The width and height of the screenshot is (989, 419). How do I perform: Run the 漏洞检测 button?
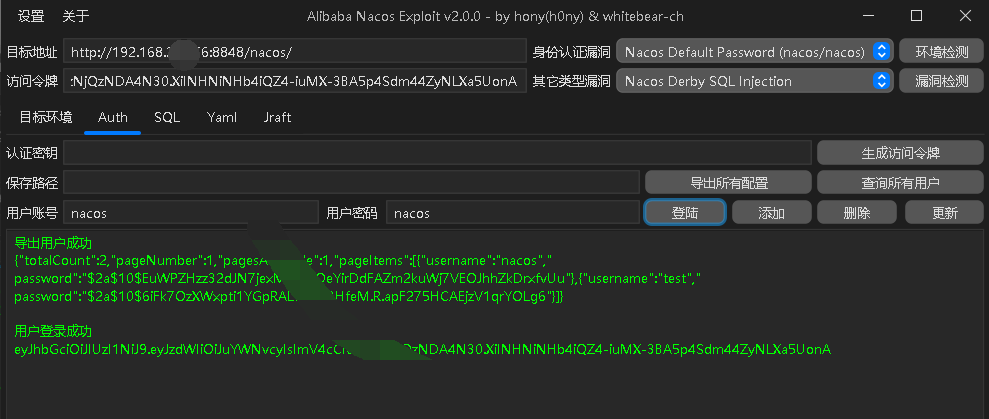[x=942, y=81]
